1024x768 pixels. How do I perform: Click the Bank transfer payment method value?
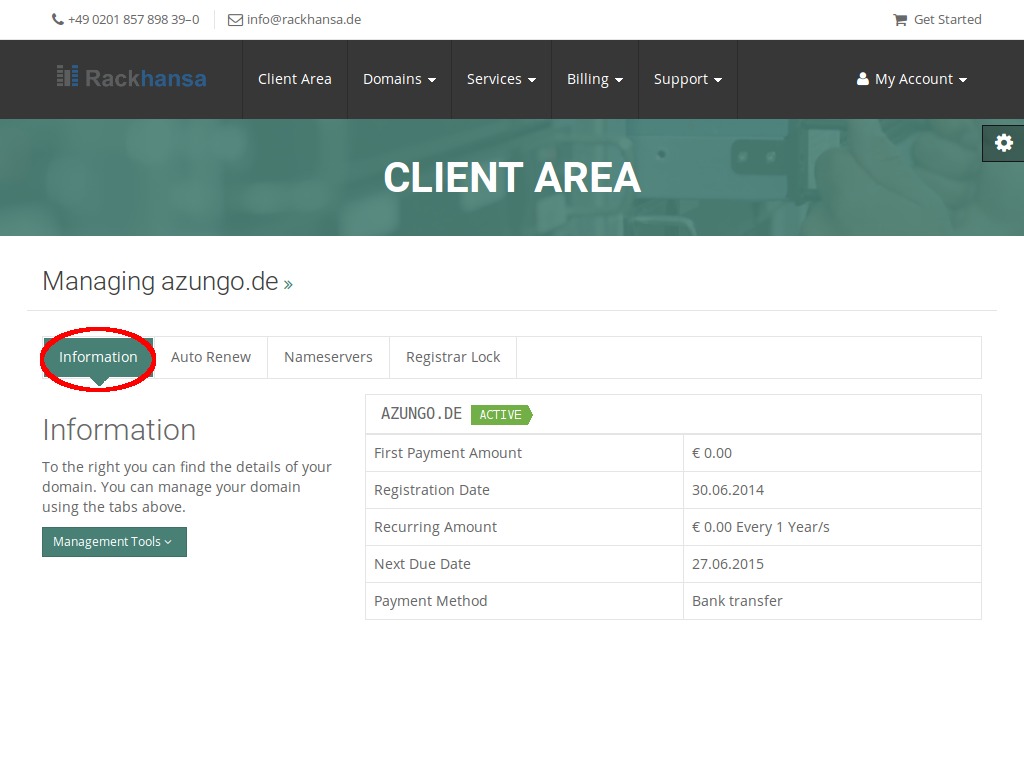737,601
